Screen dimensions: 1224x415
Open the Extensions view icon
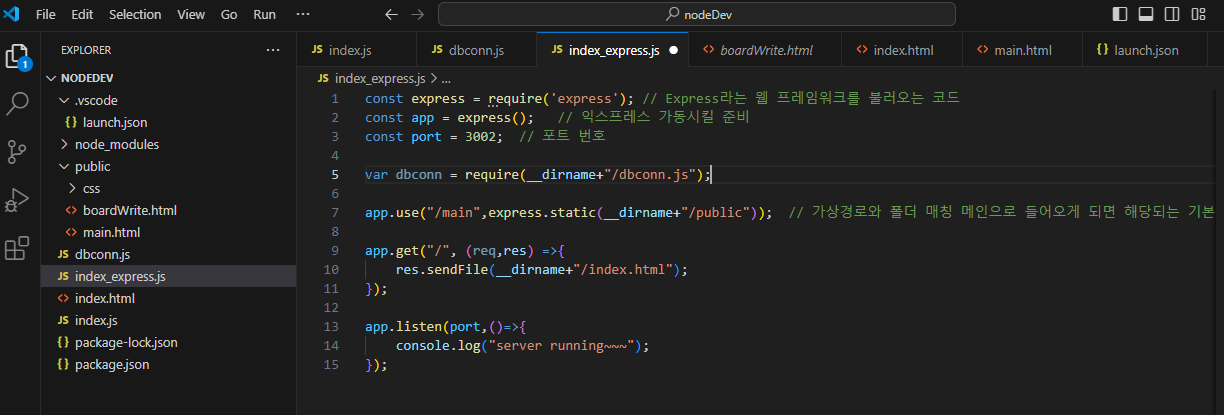[x=18, y=248]
